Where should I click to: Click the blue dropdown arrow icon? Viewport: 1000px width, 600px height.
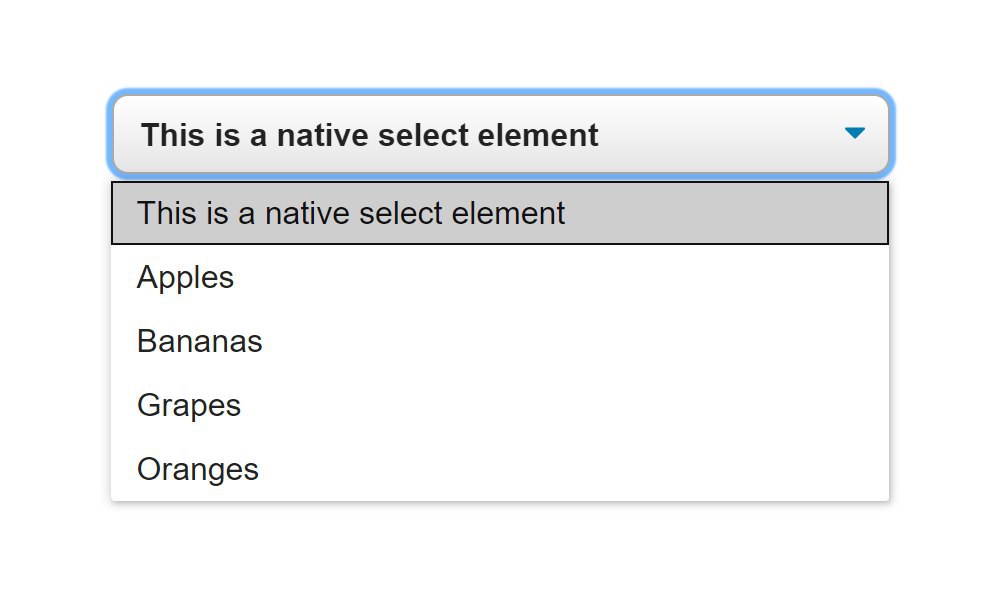point(855,133)
